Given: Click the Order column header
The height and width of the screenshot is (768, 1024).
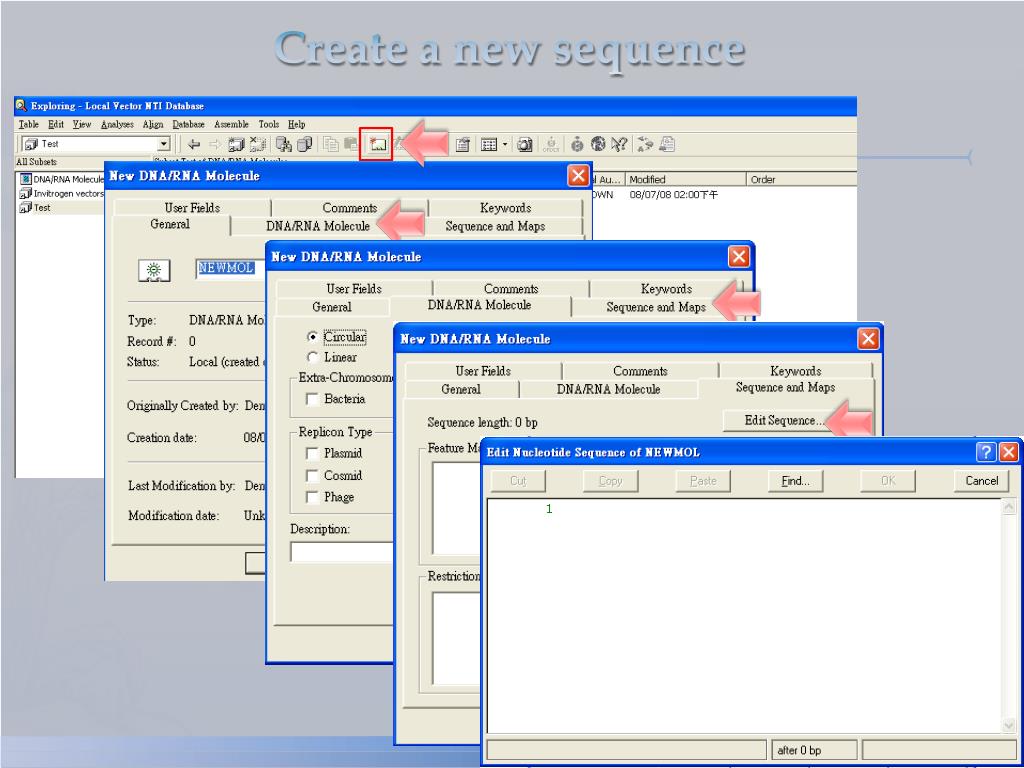Looking at the screenshot, I should pos(801,179).
